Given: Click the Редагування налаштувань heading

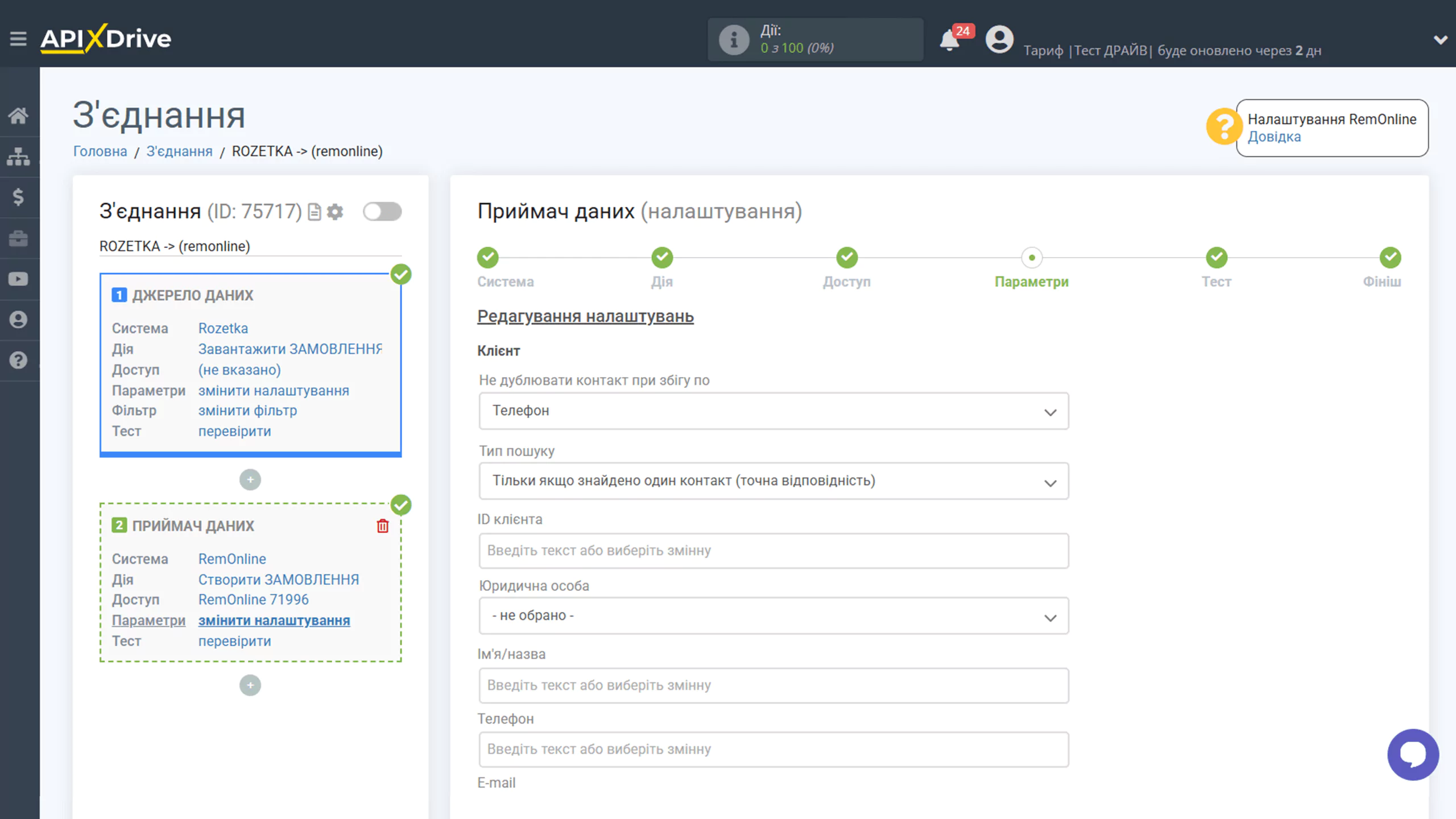Looking at the screenshot, I should 585,316.
